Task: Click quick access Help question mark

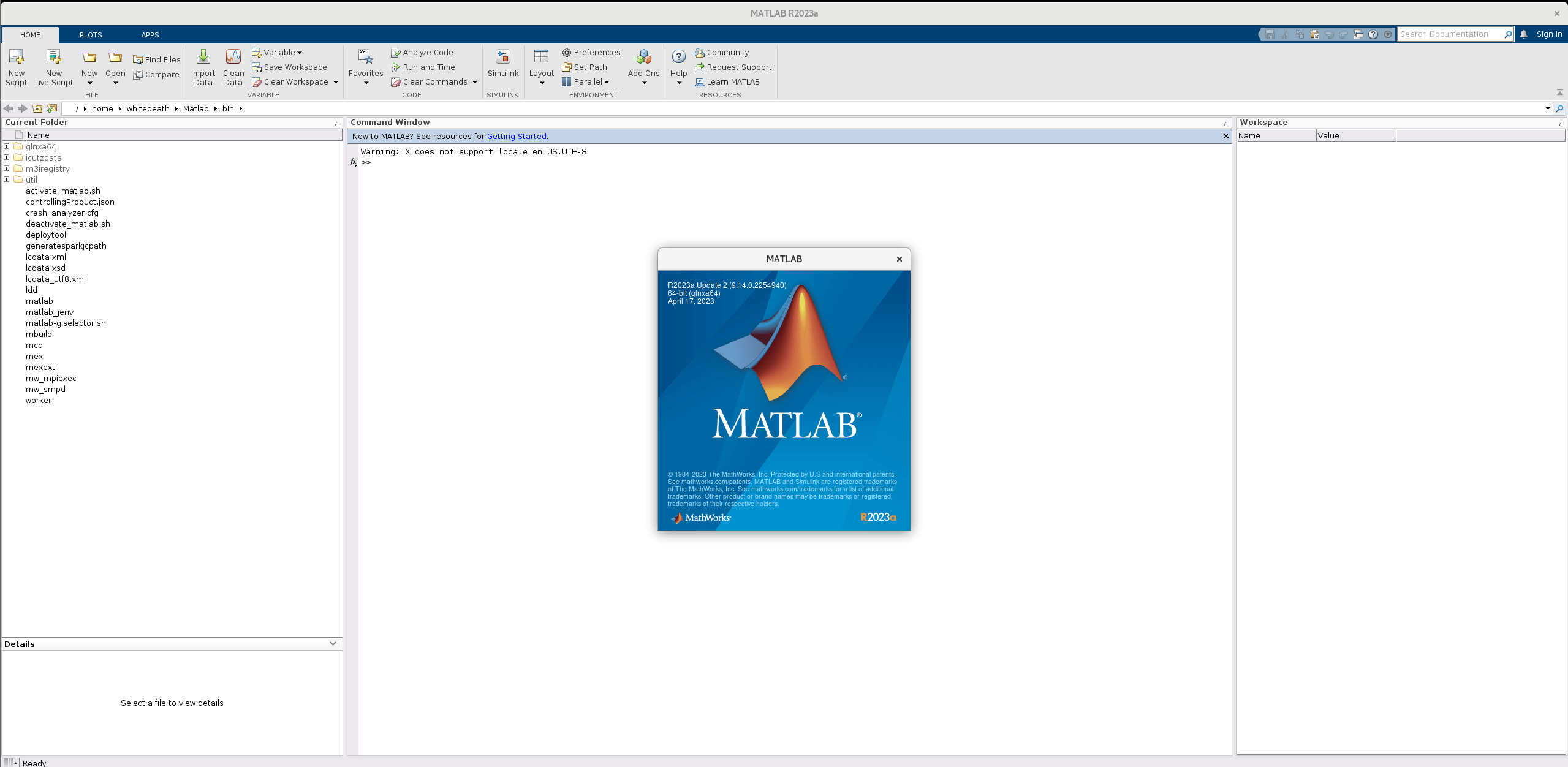Action: pos(1373,34)
